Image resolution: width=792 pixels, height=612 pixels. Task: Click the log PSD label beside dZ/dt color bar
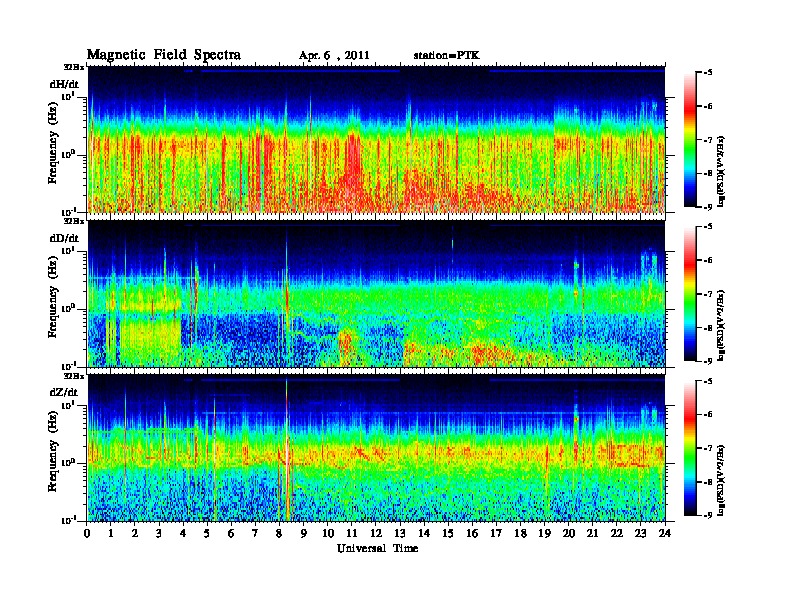(x=721, y=480)
